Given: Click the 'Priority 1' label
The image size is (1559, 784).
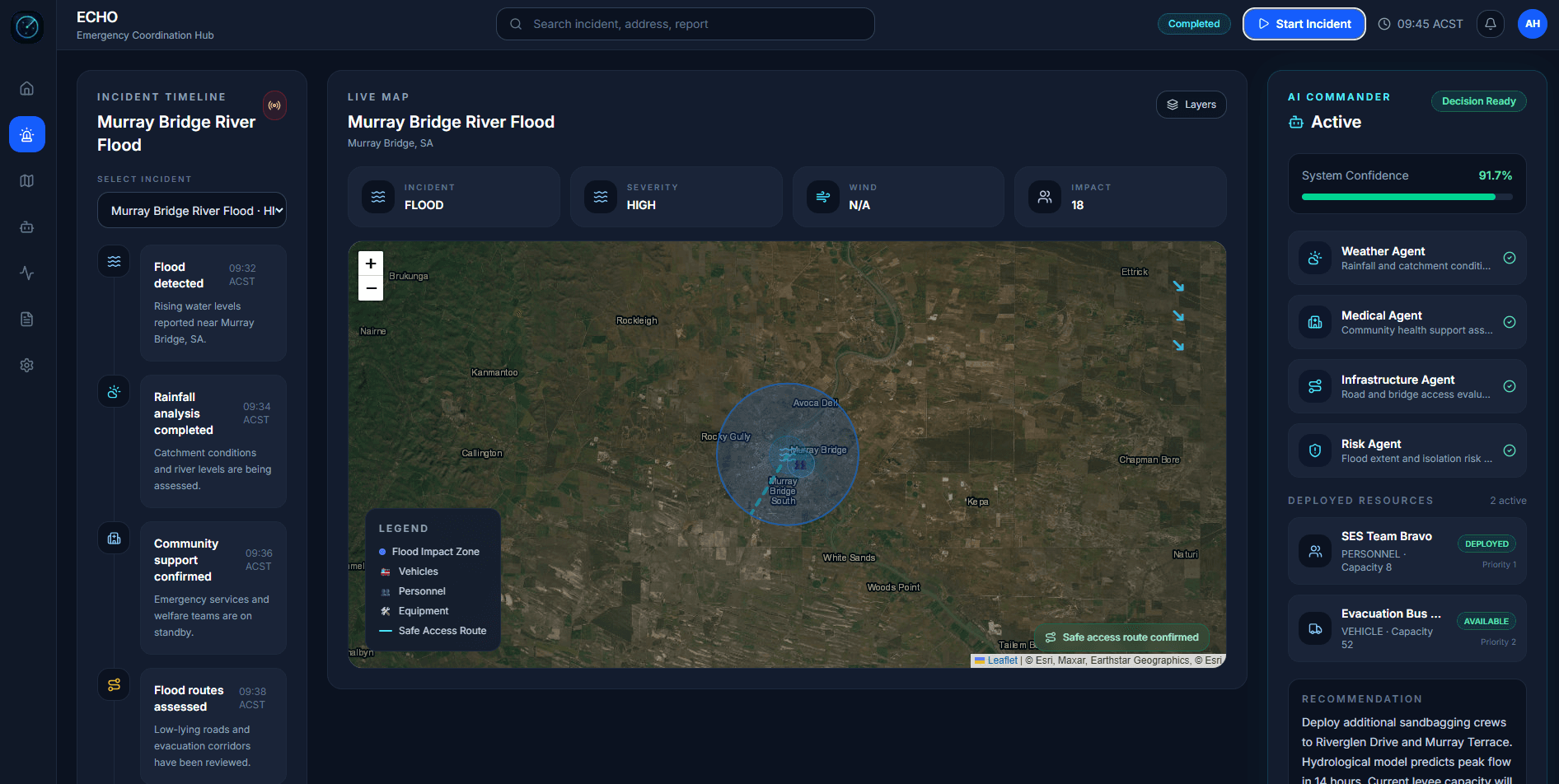Looking at the screenshot, I should click(1499, 565).
